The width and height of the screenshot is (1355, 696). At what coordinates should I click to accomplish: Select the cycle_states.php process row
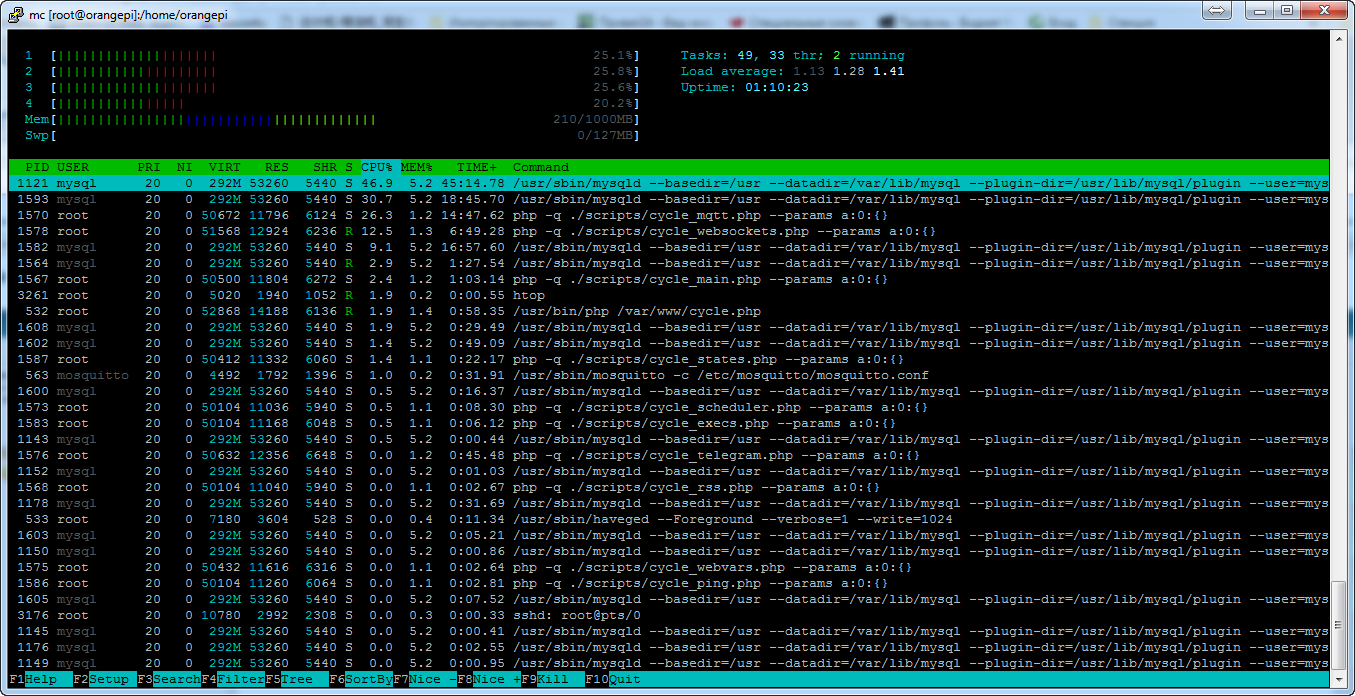pyautogui.click(x=669, y=359)
